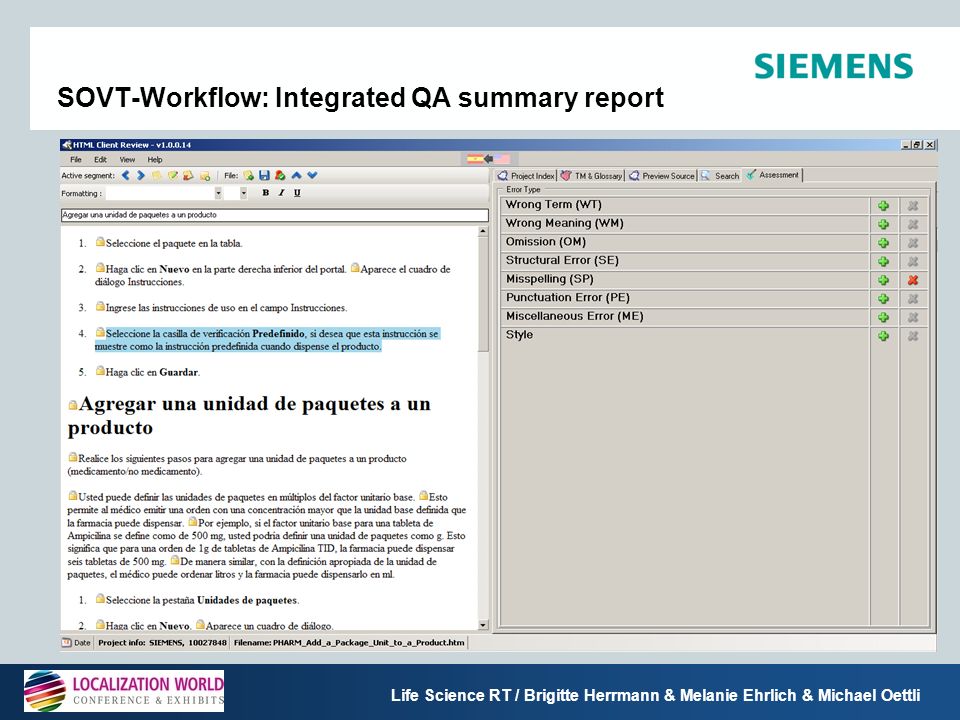
Task: Click the gray remove icon for Wrong Term
Action: pyautogui.click(x=913, y=206)
